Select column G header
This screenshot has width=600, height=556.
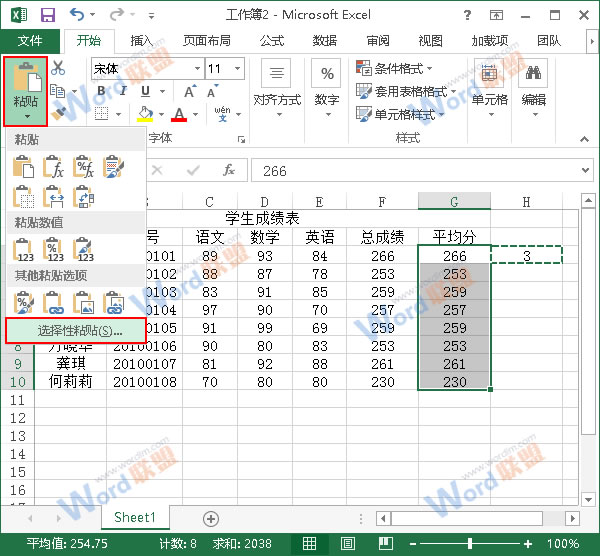coord(454,201)
